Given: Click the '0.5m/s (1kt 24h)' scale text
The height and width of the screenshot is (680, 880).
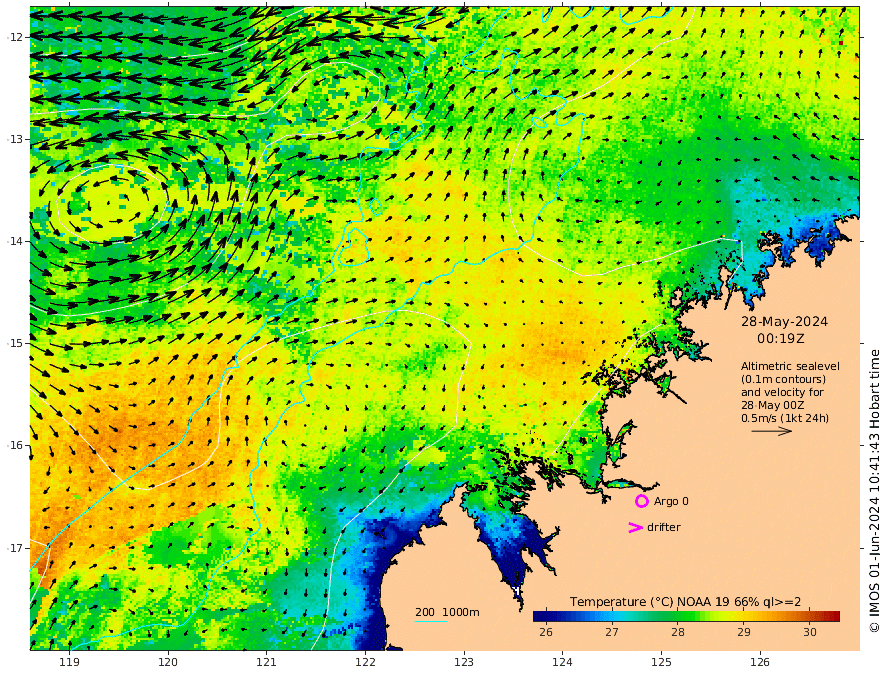Looking at the screenshot, I should click(785, 418).
